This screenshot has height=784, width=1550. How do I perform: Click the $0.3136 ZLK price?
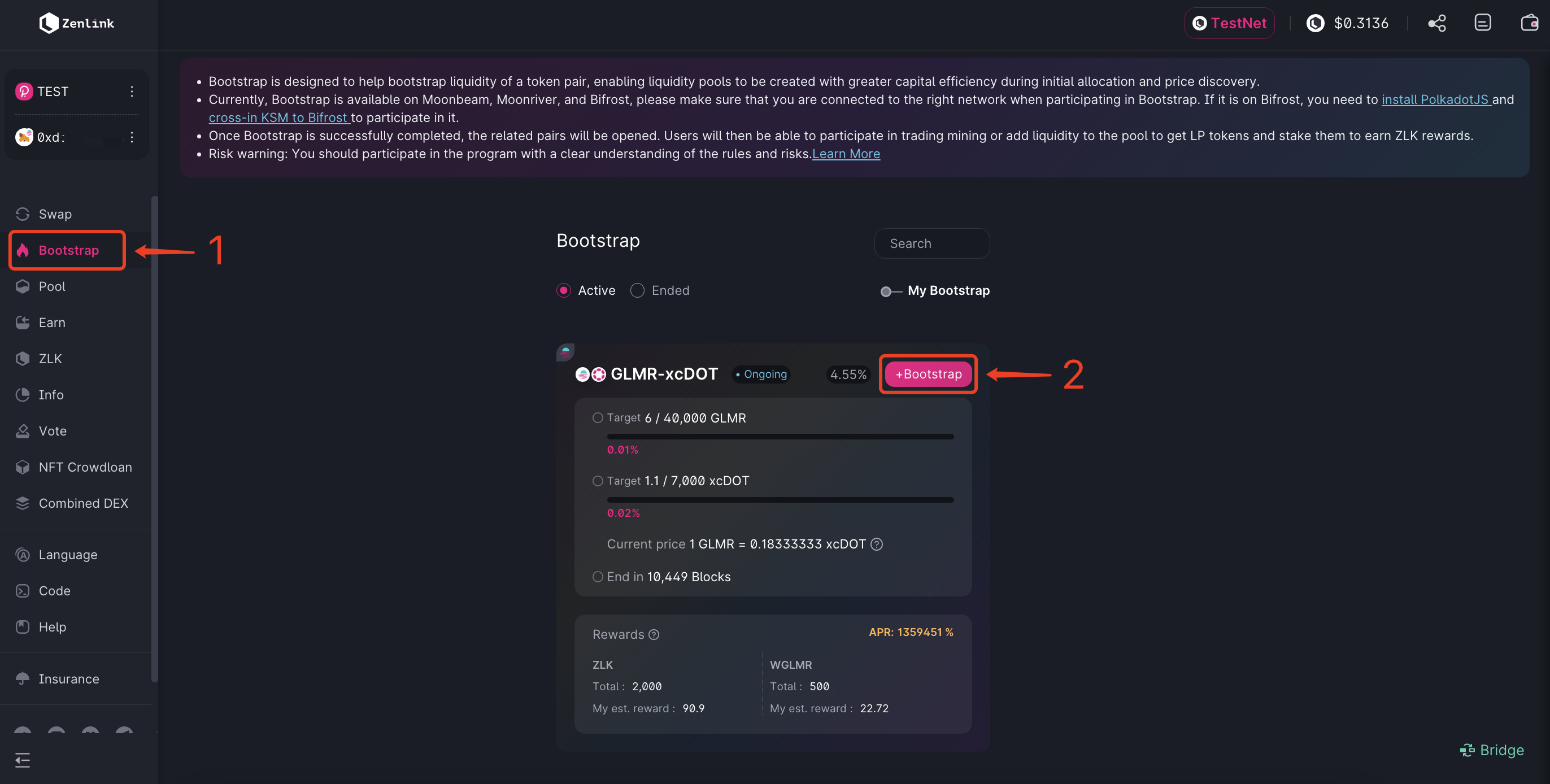point(1361,23)
